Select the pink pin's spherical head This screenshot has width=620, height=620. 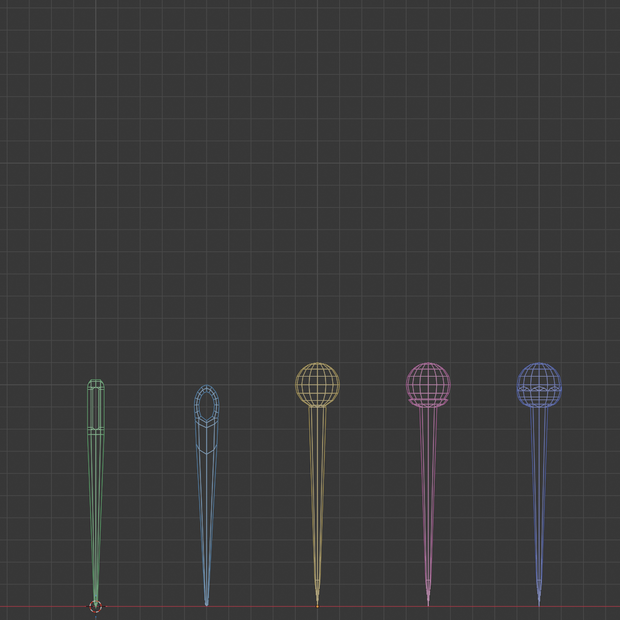428,383
